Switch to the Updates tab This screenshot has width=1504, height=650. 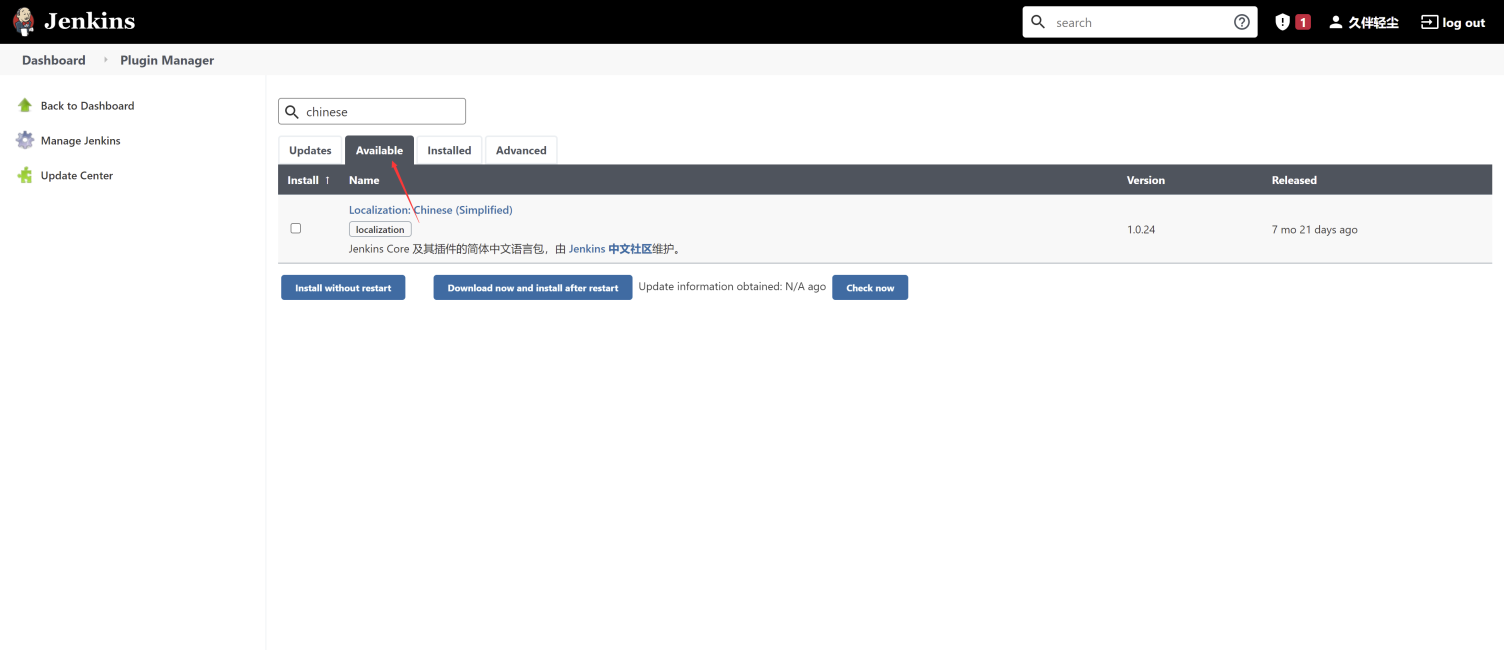310,150
